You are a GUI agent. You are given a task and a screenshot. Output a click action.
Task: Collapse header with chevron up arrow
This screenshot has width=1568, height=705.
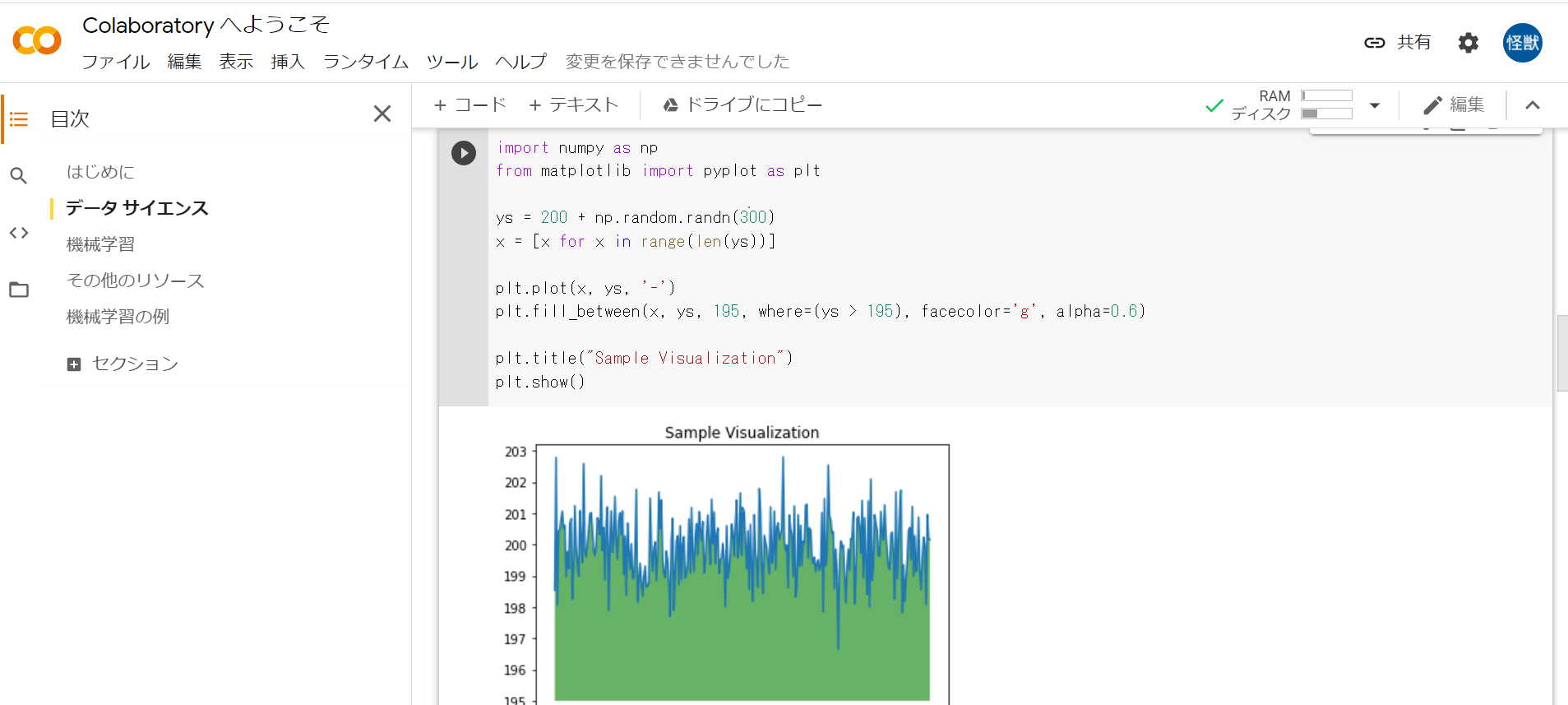pyautogui.click(x=1533, y=105)
